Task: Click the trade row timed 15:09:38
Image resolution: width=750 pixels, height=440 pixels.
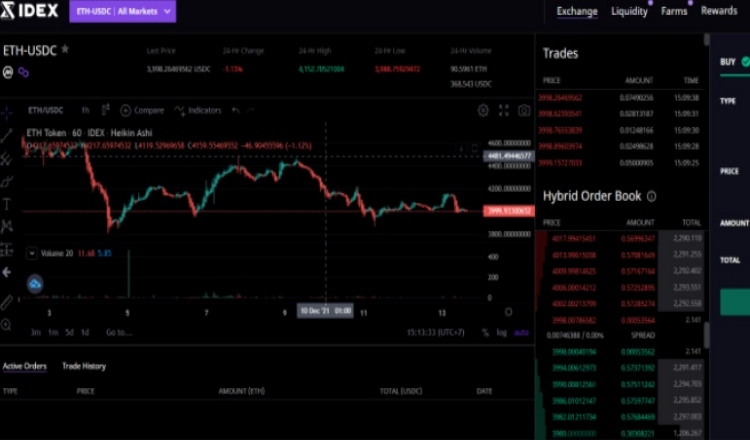Action: 620,98
